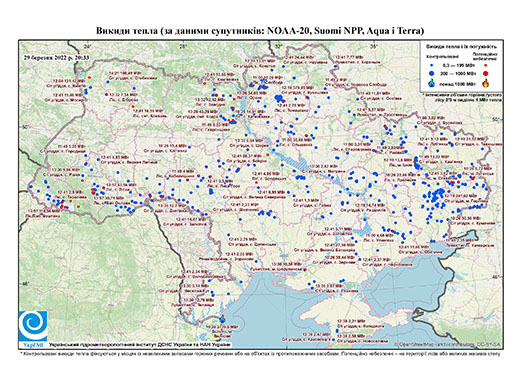Click the "Потенційно небезпечні" legend column heading

pyautogui.click(x=485, y=56)
